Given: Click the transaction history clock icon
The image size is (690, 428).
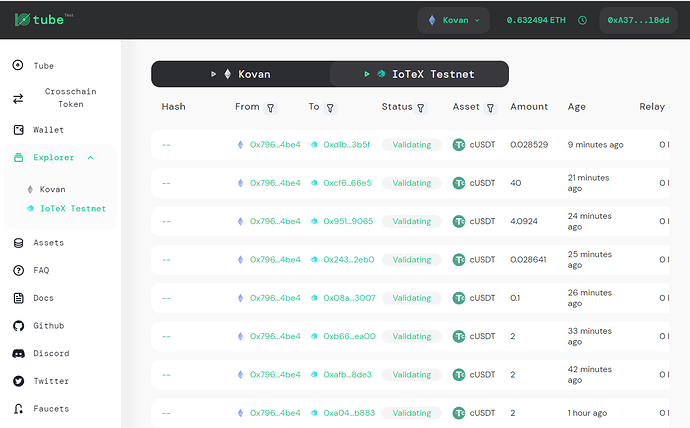Looking at the screenshot, I should pos(582,20).
